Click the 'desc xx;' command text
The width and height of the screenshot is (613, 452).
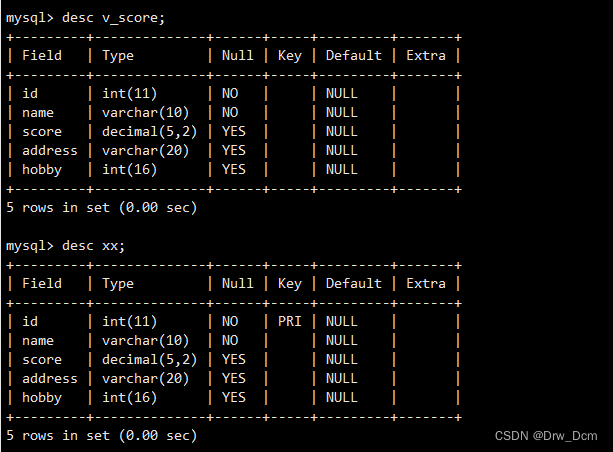93,246
